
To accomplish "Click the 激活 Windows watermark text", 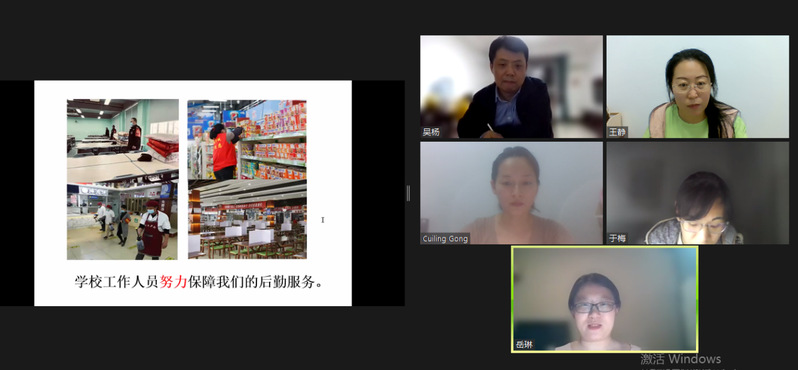I will click(680, 359).
